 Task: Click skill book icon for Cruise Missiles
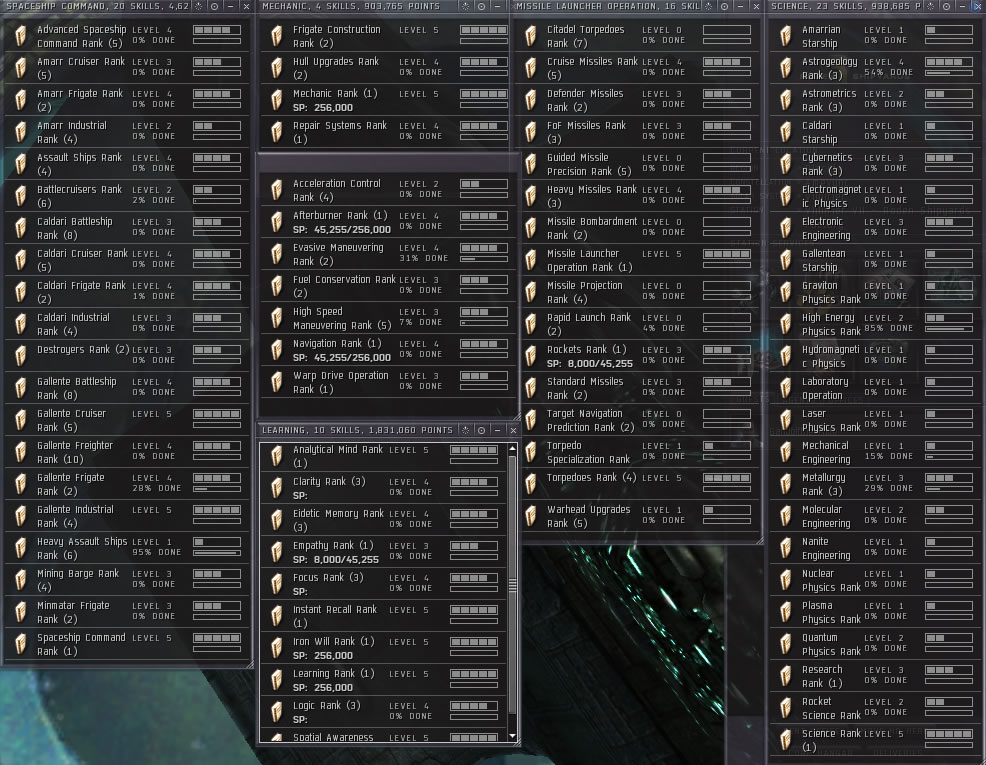click(531, 68)
